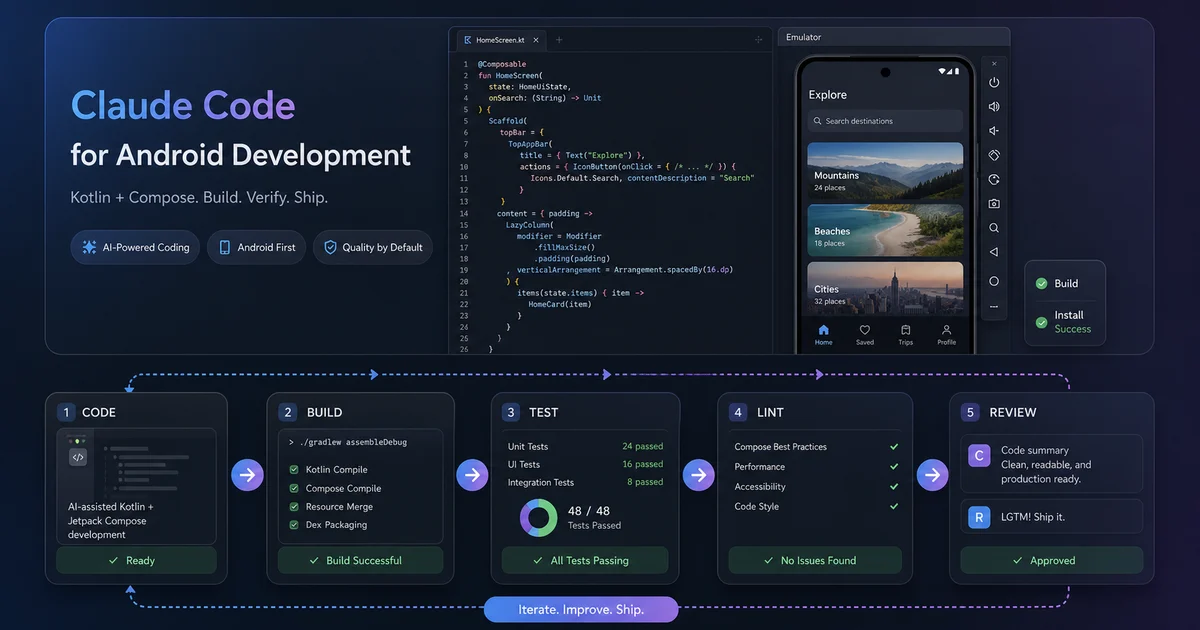Click the Kotlin file icon on the HomeScreen.kt tab
Viewport: 1200px width, 630px height.
466,40
